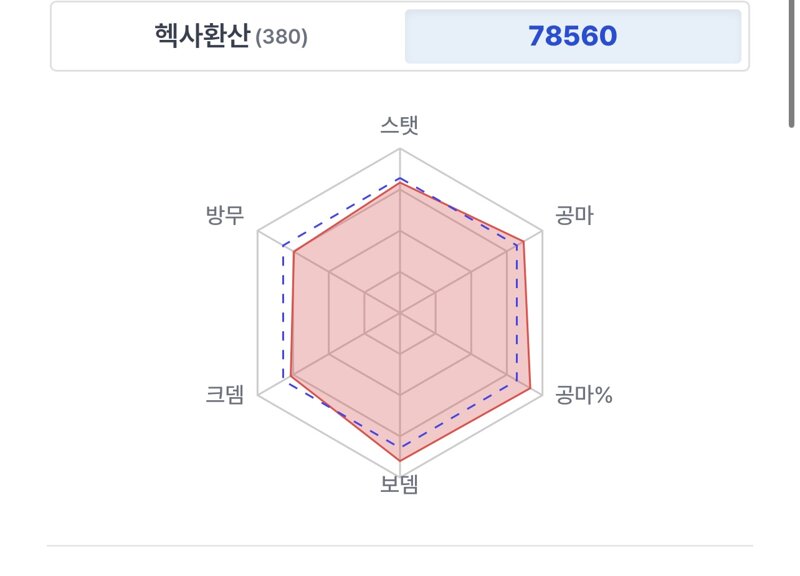Click the red data point on 방무 axis
The width and height of the screenshot is (800, 576).
point(294,252)
